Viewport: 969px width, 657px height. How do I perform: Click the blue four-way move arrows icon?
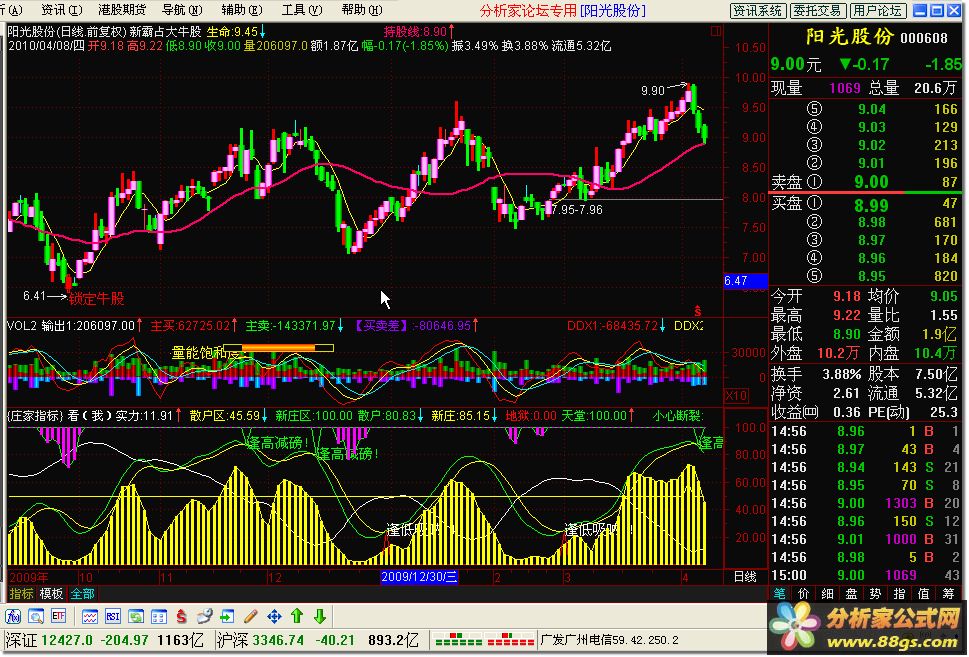click(x=274, y=616)
